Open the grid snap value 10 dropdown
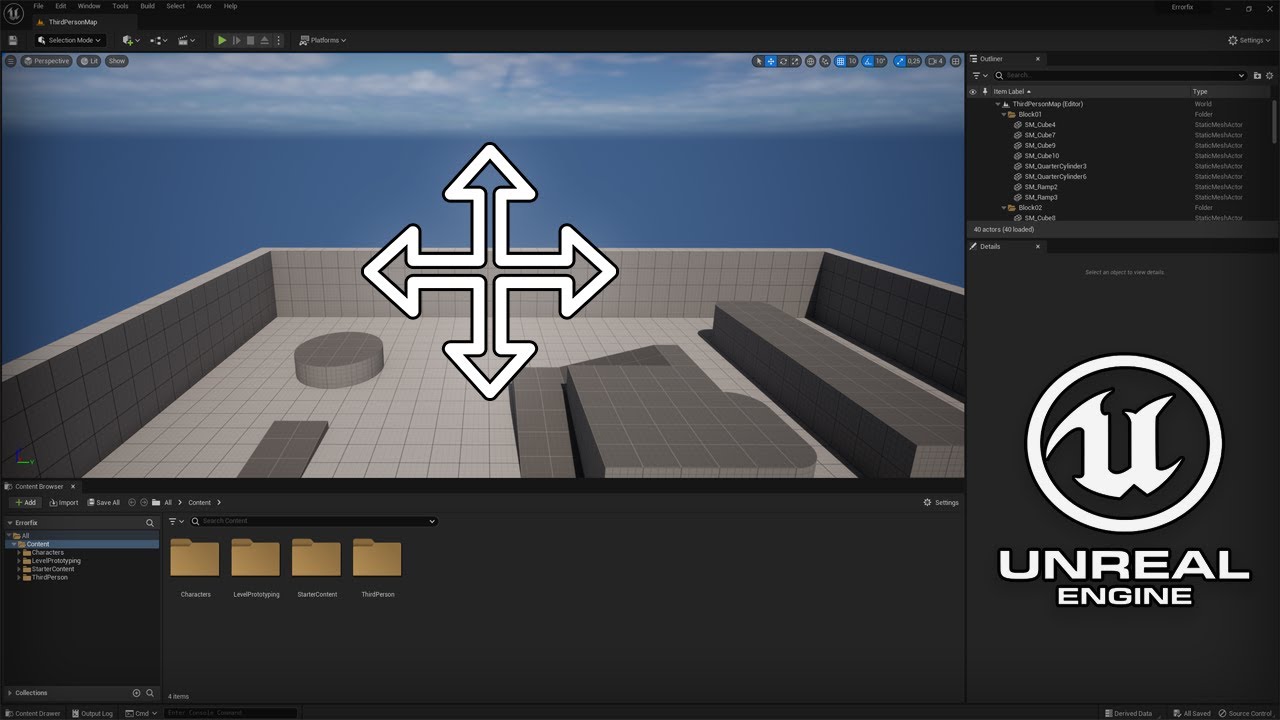1280x720 pixels. click(x=852, y=61)
